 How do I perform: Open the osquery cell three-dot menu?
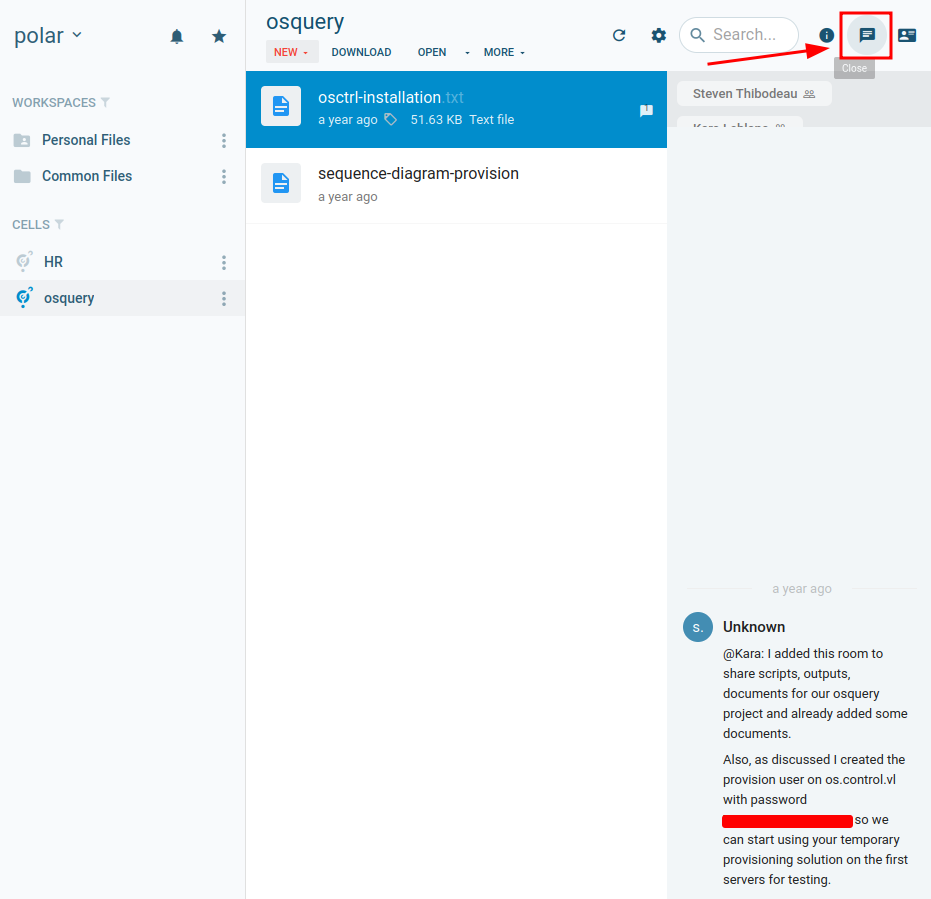(x=224, y=298)
